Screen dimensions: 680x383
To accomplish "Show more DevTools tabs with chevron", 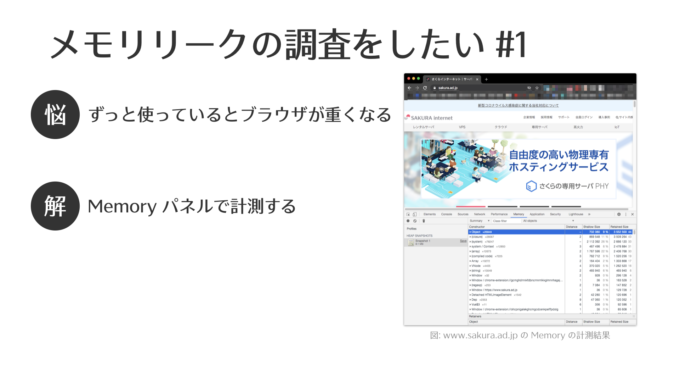I will pos(589,214).
